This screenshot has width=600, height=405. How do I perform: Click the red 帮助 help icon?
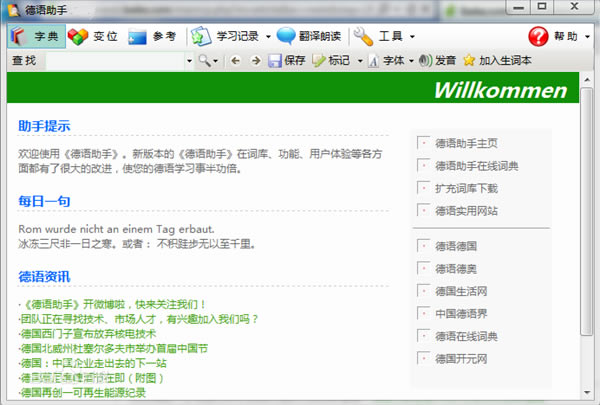tap(538, 36)
